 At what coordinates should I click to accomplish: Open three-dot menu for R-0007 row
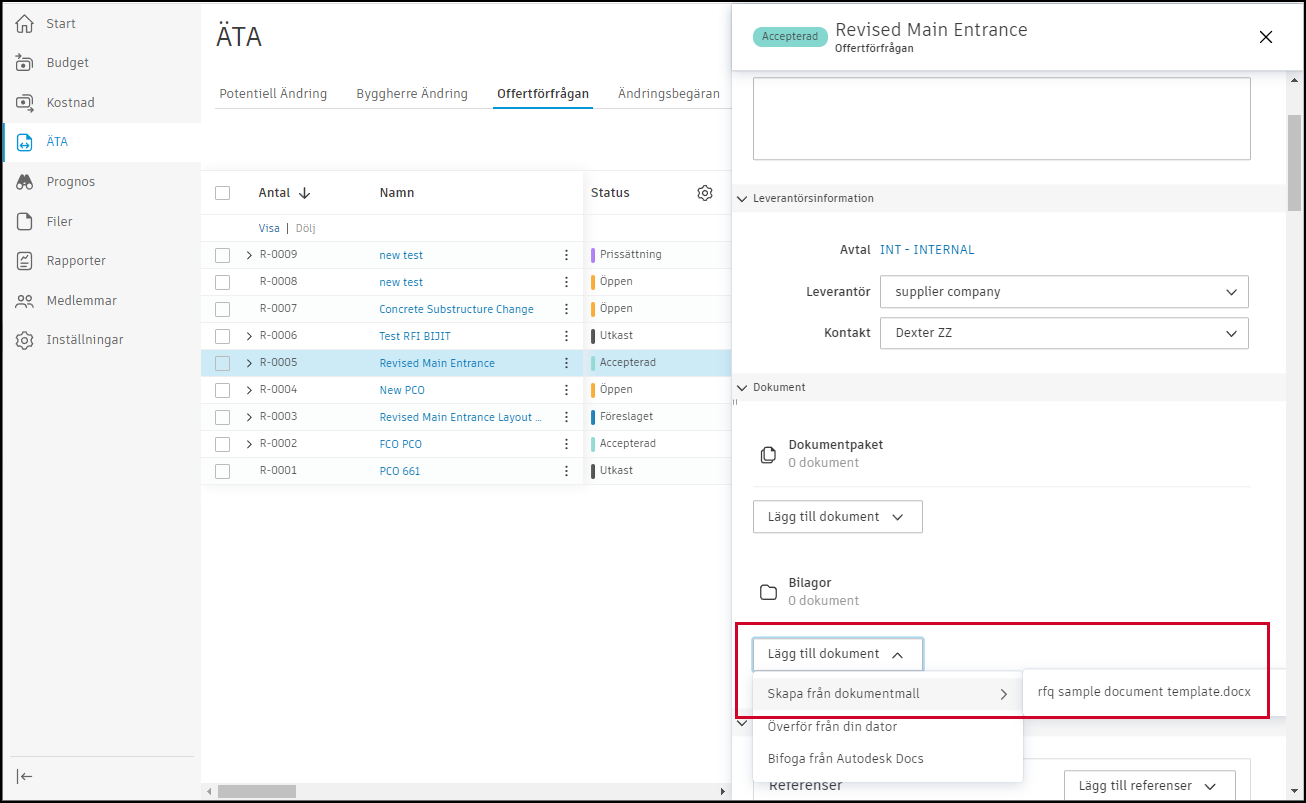(566, 309)
